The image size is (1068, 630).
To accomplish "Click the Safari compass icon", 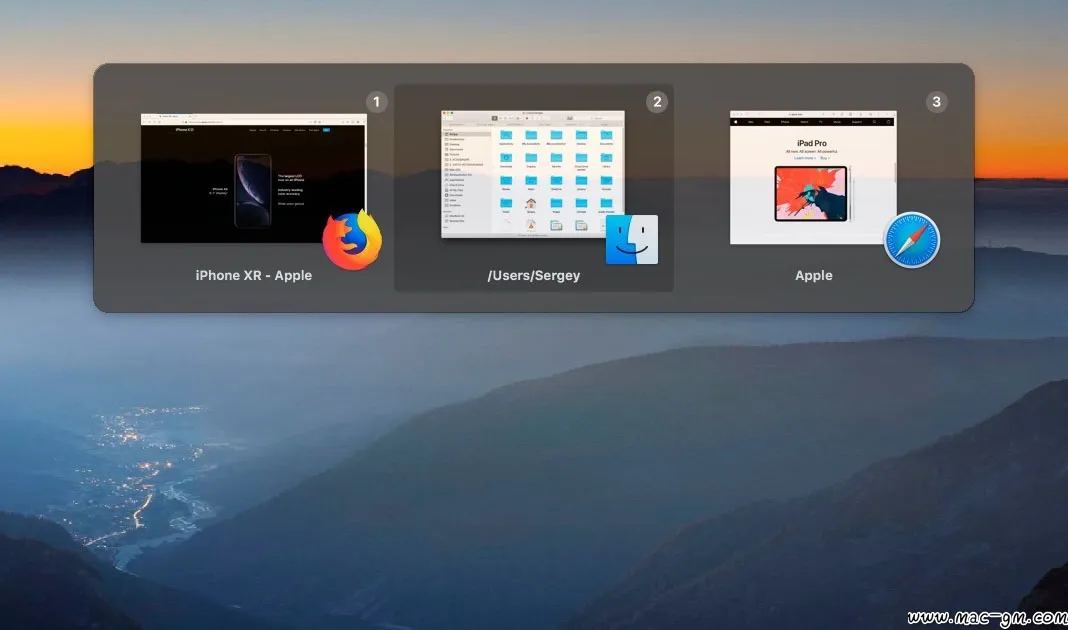I will (x=912, y=240).
